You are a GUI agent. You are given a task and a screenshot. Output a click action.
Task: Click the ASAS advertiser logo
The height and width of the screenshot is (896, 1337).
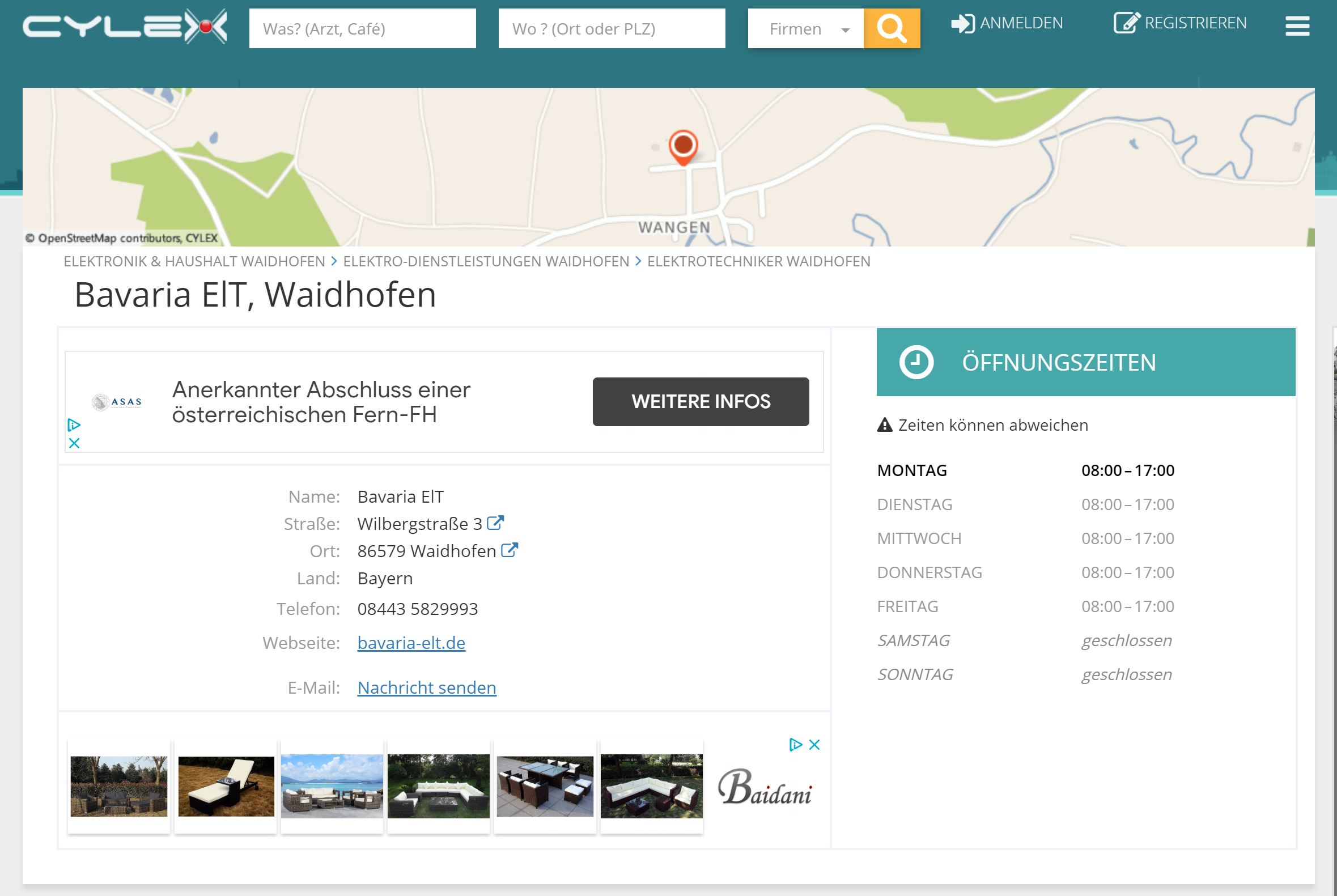117,402
